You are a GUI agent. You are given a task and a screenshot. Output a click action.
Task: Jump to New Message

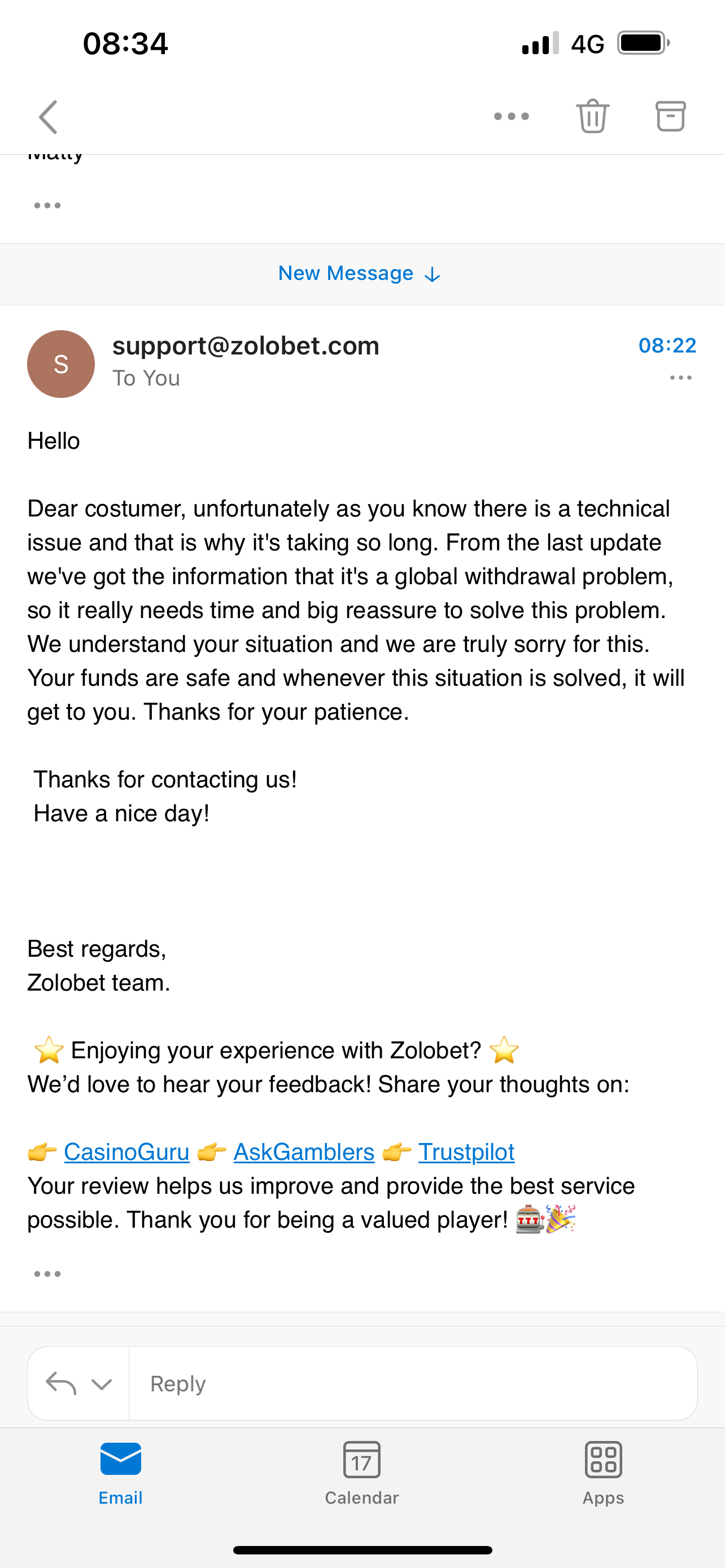(359, 274)
